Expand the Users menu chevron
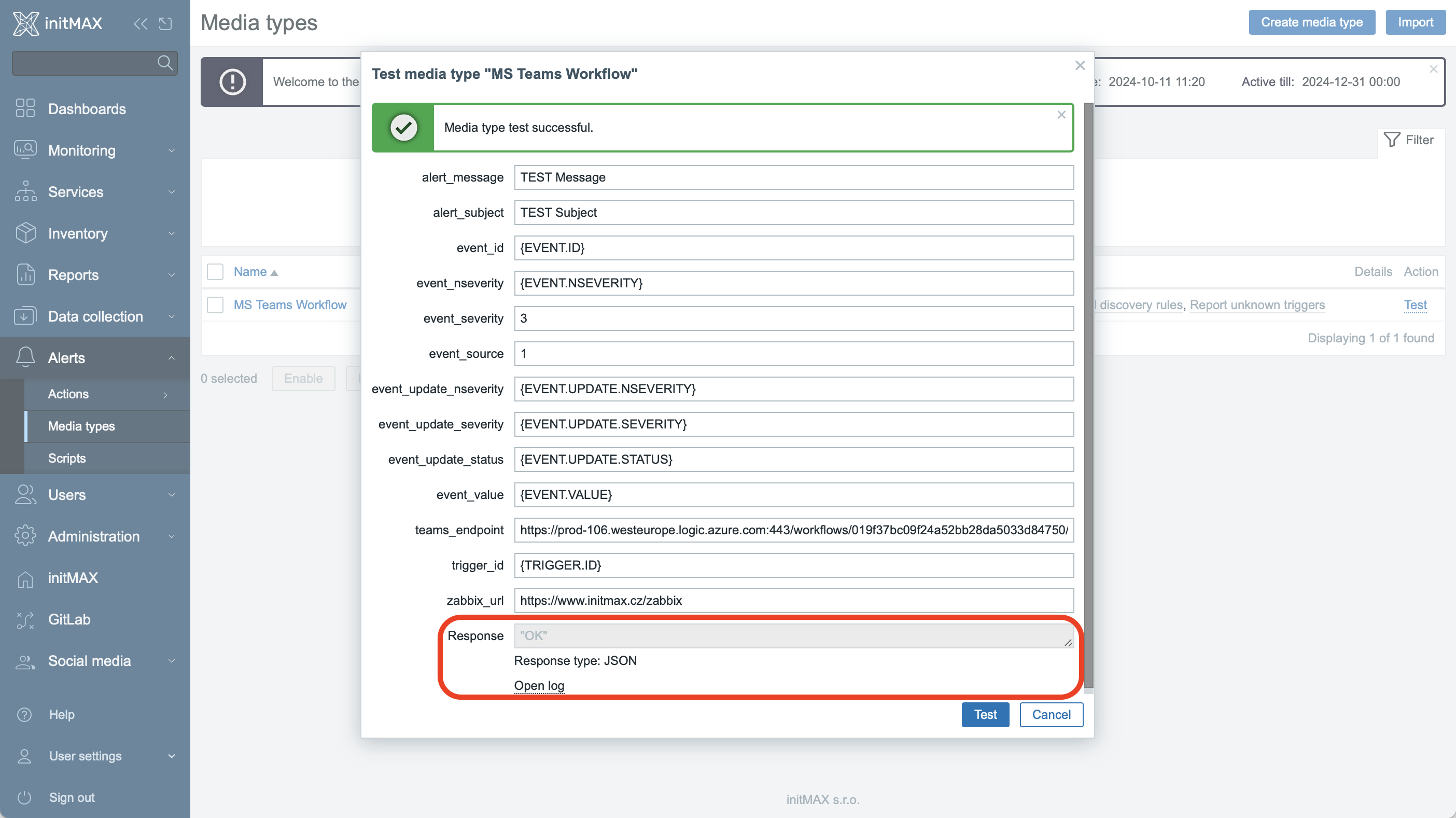This screenshot has height=818, width=1456. [x=171, y=495]
